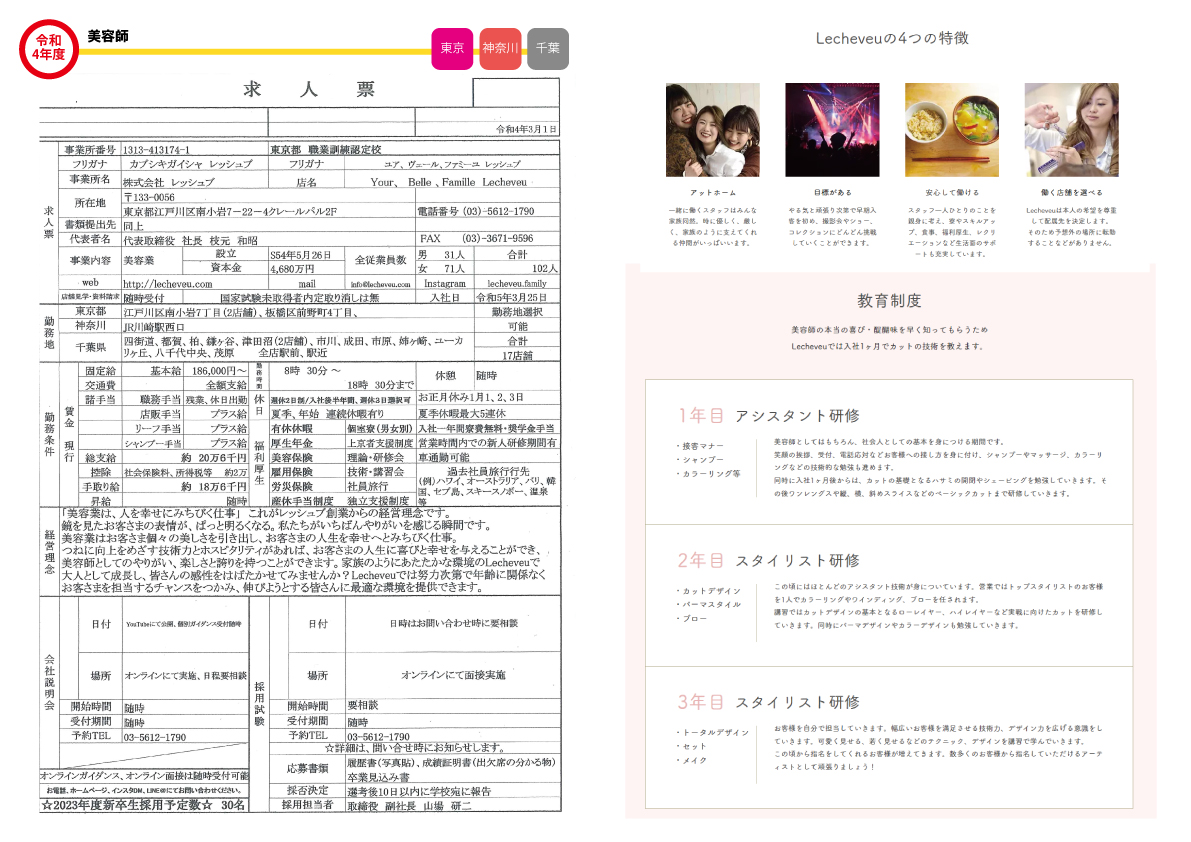Click the 手取り給 amount 約18万6千円
This screenshot has height=842, width=1191.
214,487
